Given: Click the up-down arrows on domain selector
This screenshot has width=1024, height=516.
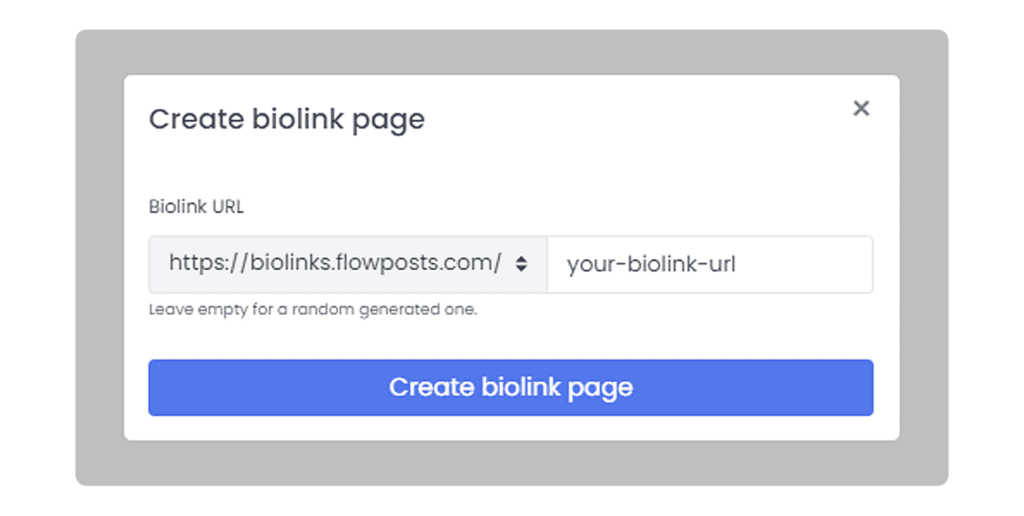Looking at the screenshot, I should coord(520,264).
